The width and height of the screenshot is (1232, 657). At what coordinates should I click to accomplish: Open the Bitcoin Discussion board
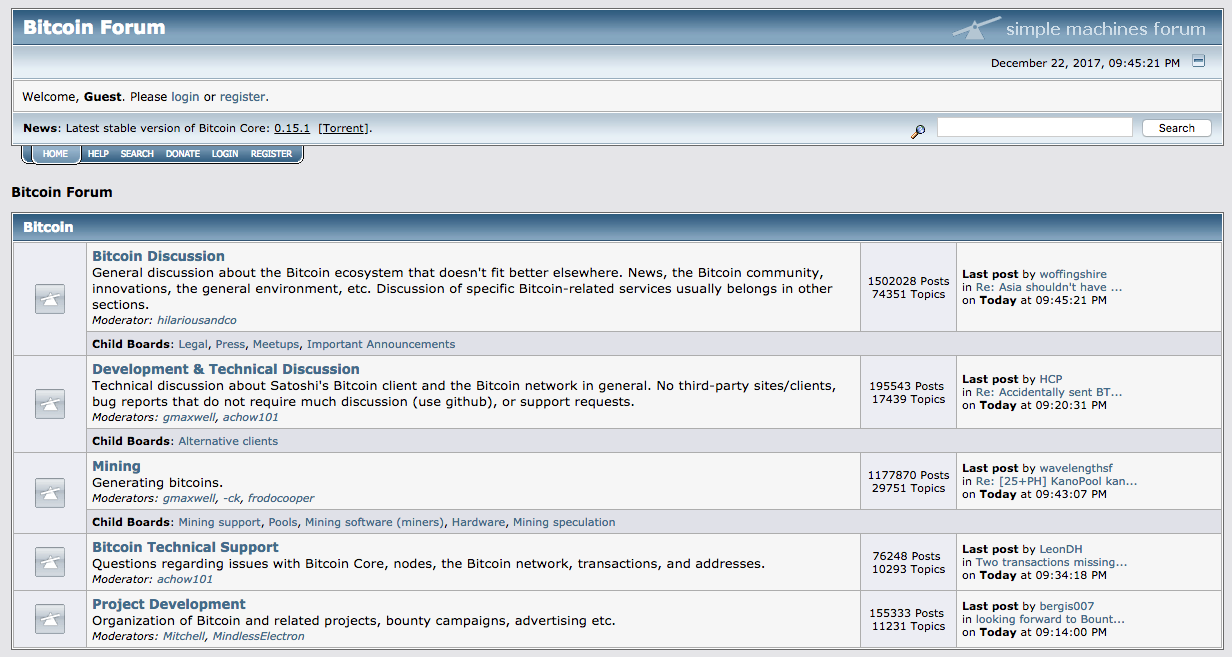[158, 256]
